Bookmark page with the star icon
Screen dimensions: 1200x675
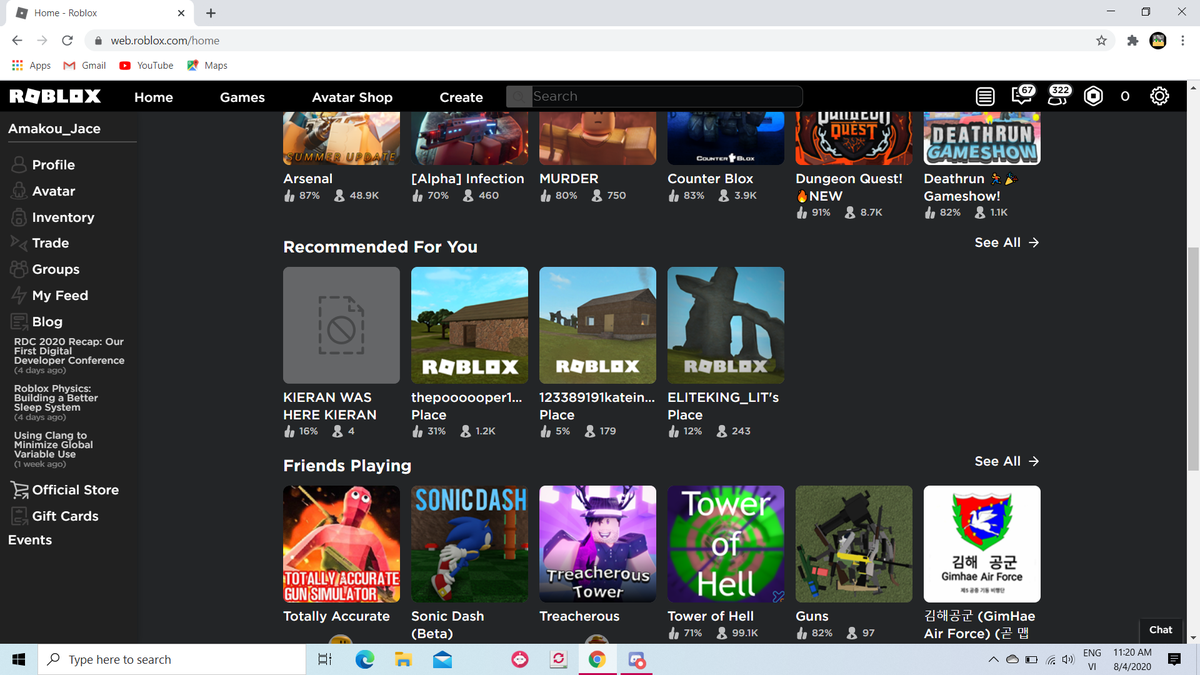[x=1101, y=40]
